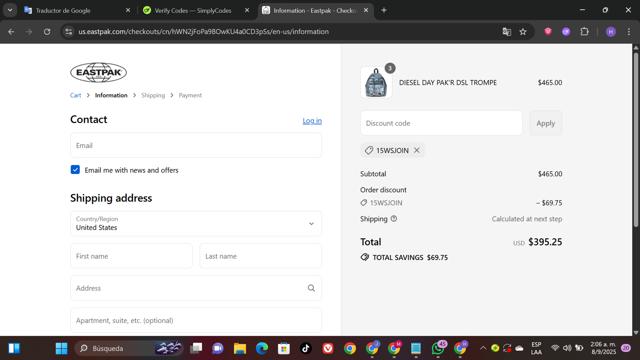
Task: Apply the discount code
Action: pyautogui.click(x=546, y=123)
